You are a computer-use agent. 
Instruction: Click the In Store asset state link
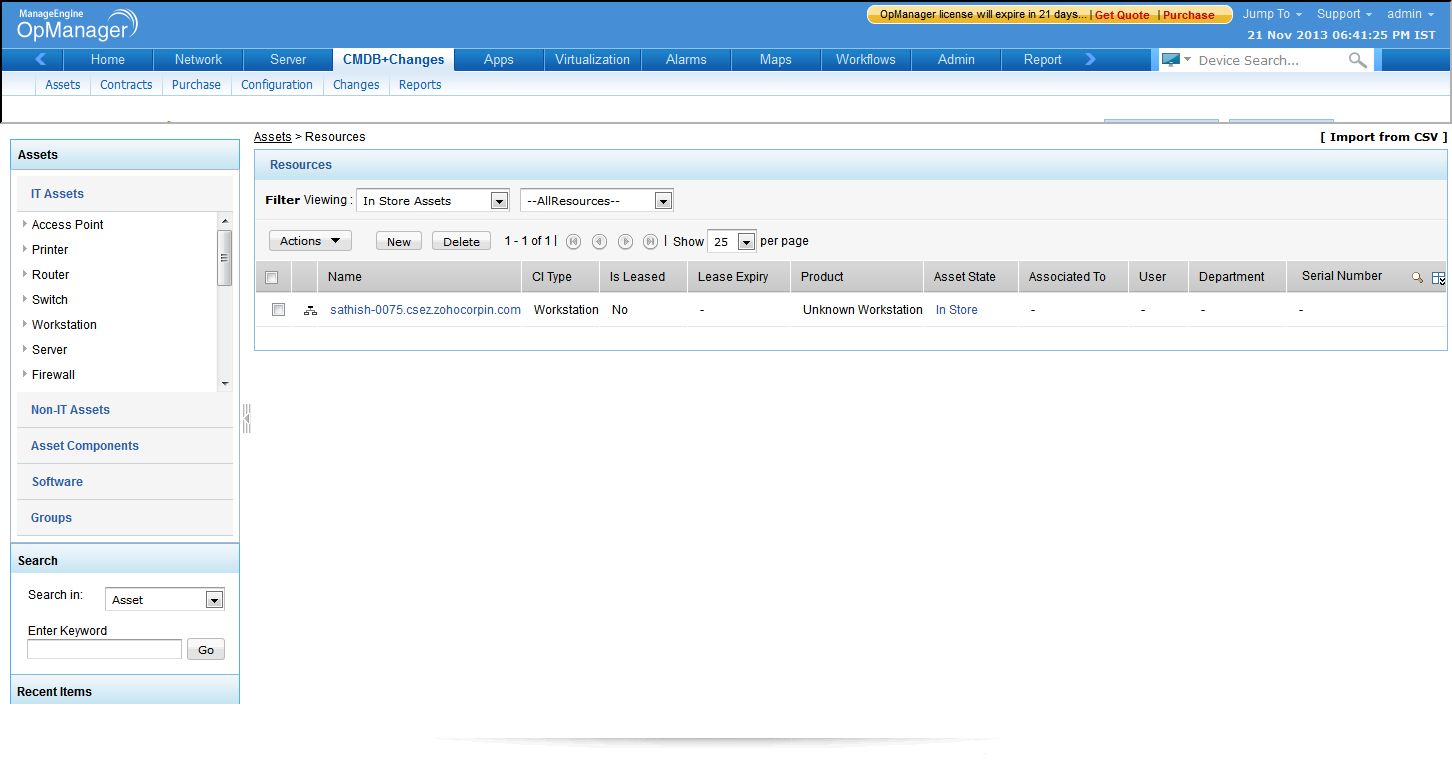pos(957,310)
